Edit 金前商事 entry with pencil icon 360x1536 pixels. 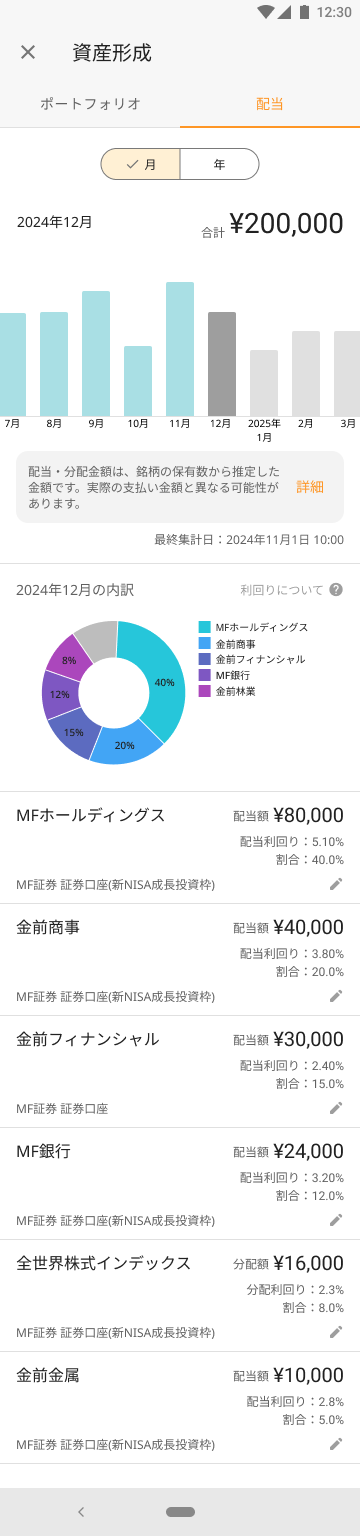click(x=336, y=996)
